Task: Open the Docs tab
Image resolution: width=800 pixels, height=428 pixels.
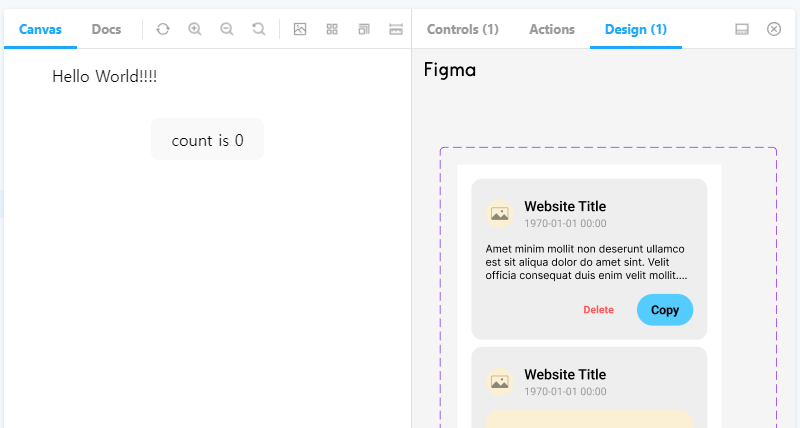Action: click(x=106, y=29)
